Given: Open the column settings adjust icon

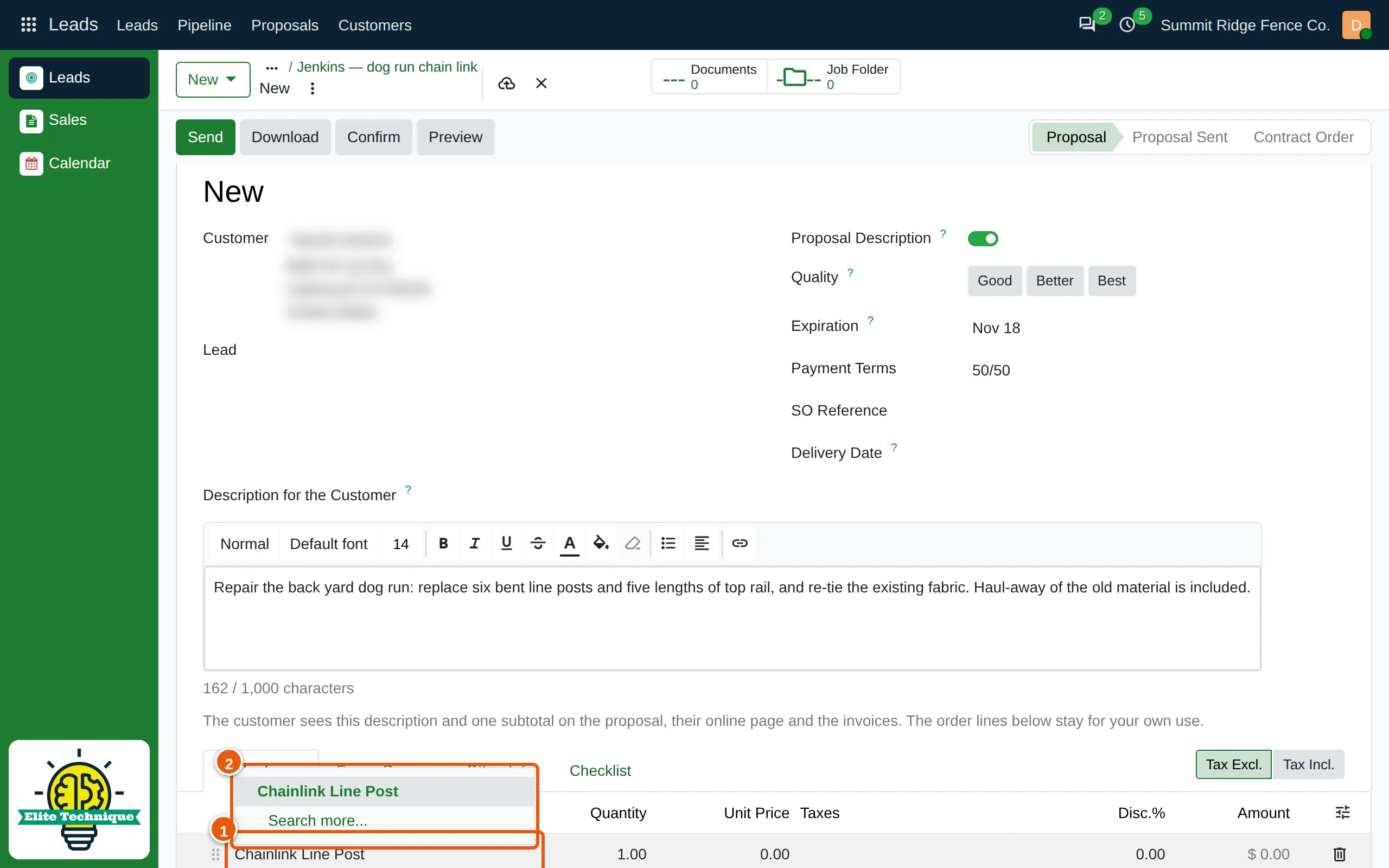Looking at the screenshot, I should click(1342, 812).
